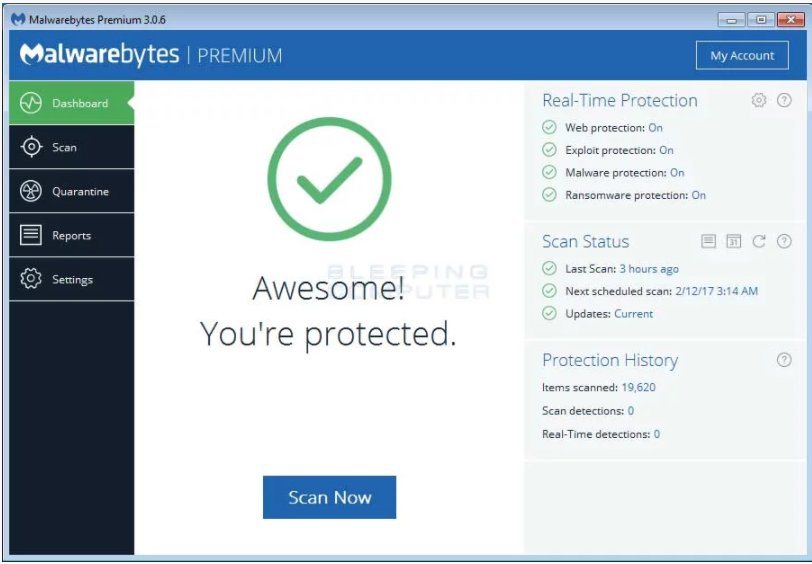Open help for Protection History

click(x=784, y=360)
